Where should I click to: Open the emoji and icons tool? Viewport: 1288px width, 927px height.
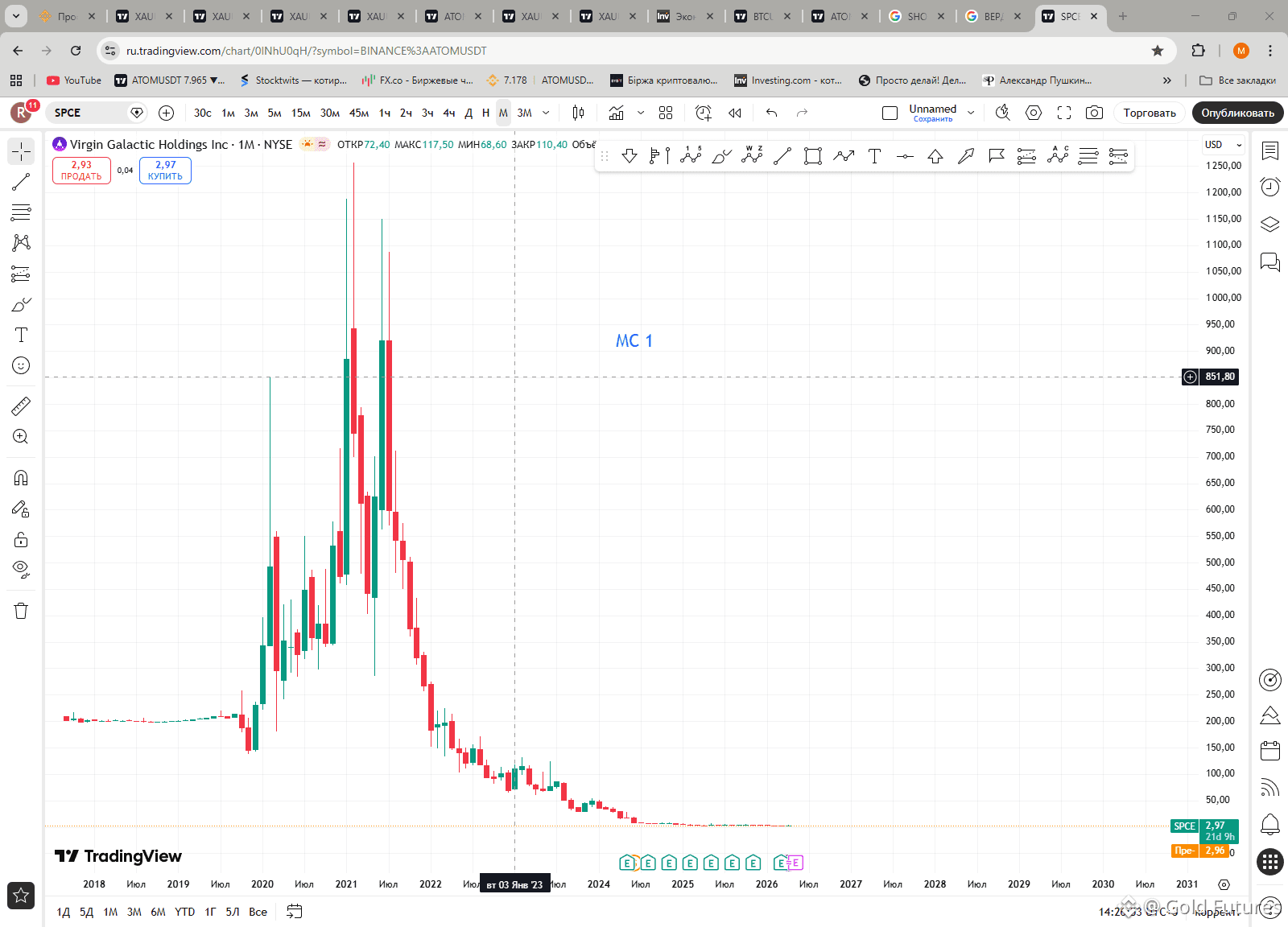(x=21, y=365)
